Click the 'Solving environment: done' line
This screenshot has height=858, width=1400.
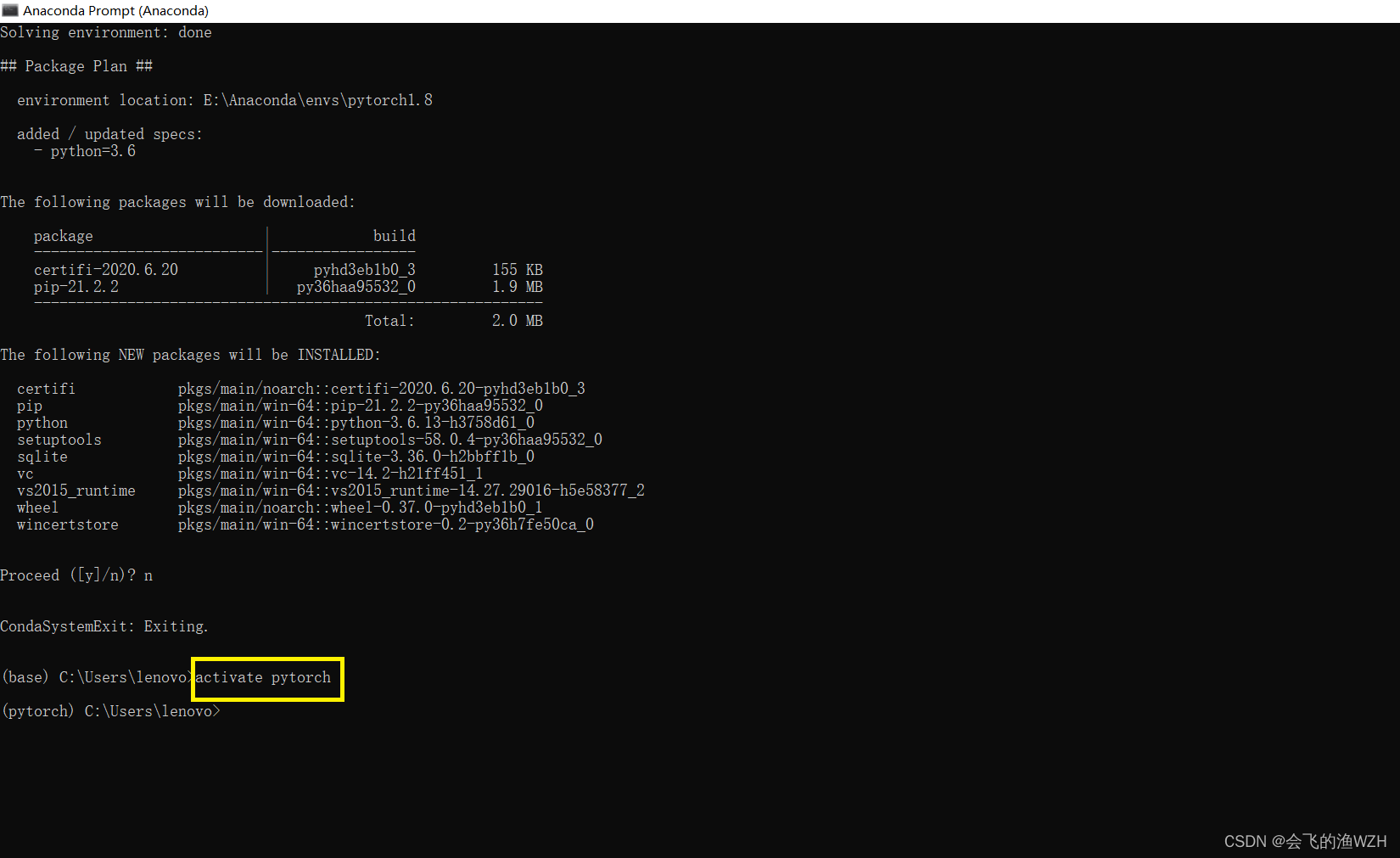(x=106, y=32)
